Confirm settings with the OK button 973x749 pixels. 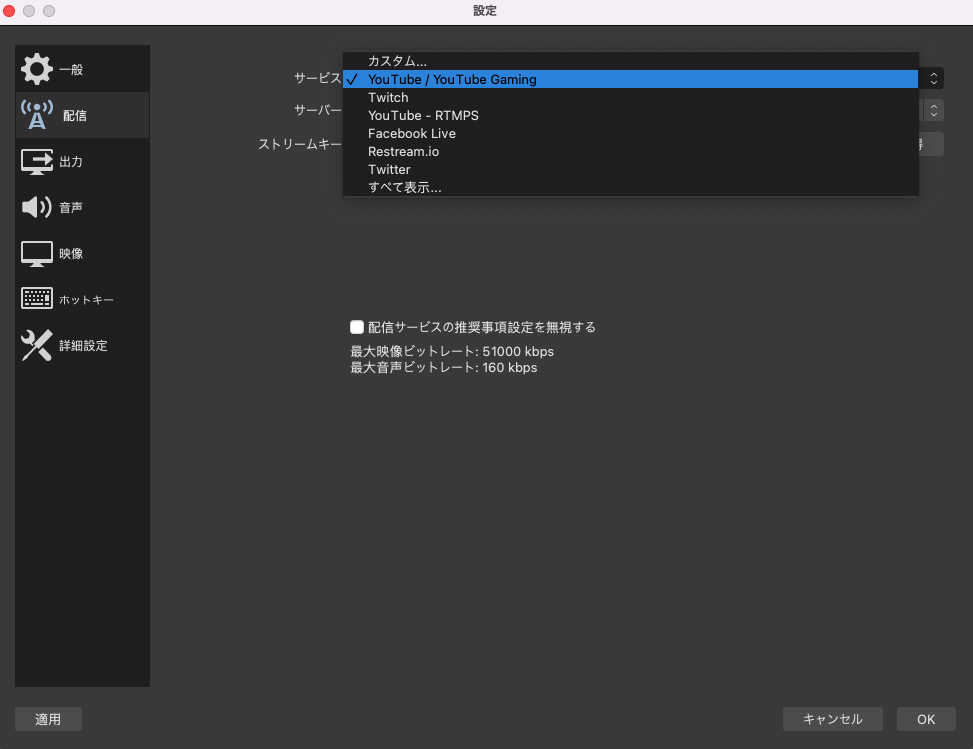[926, 719]
